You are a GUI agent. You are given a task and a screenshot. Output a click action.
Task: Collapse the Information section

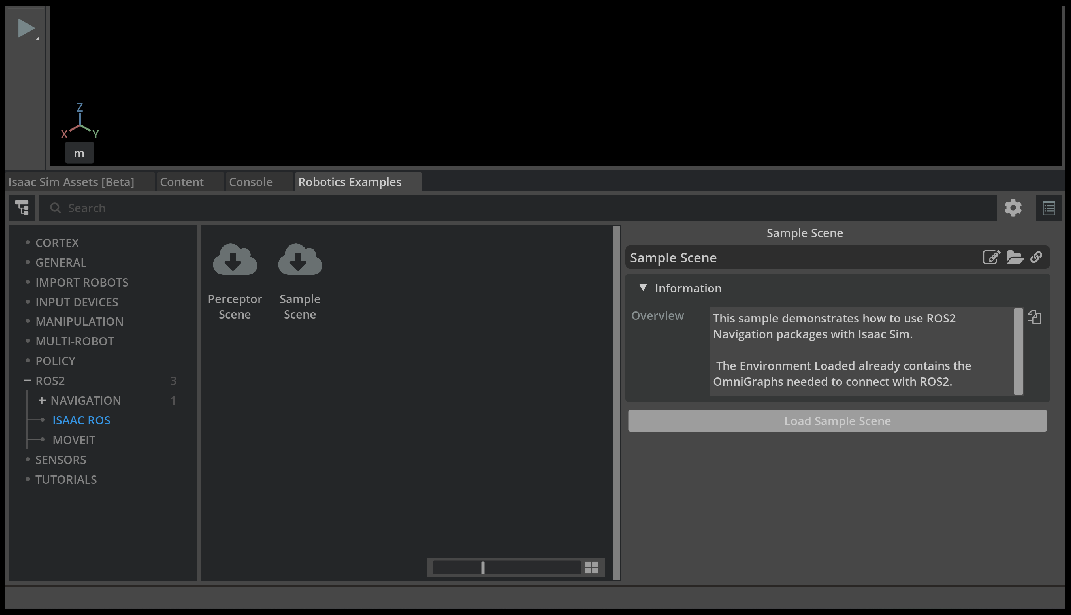(x=643, y=288)
